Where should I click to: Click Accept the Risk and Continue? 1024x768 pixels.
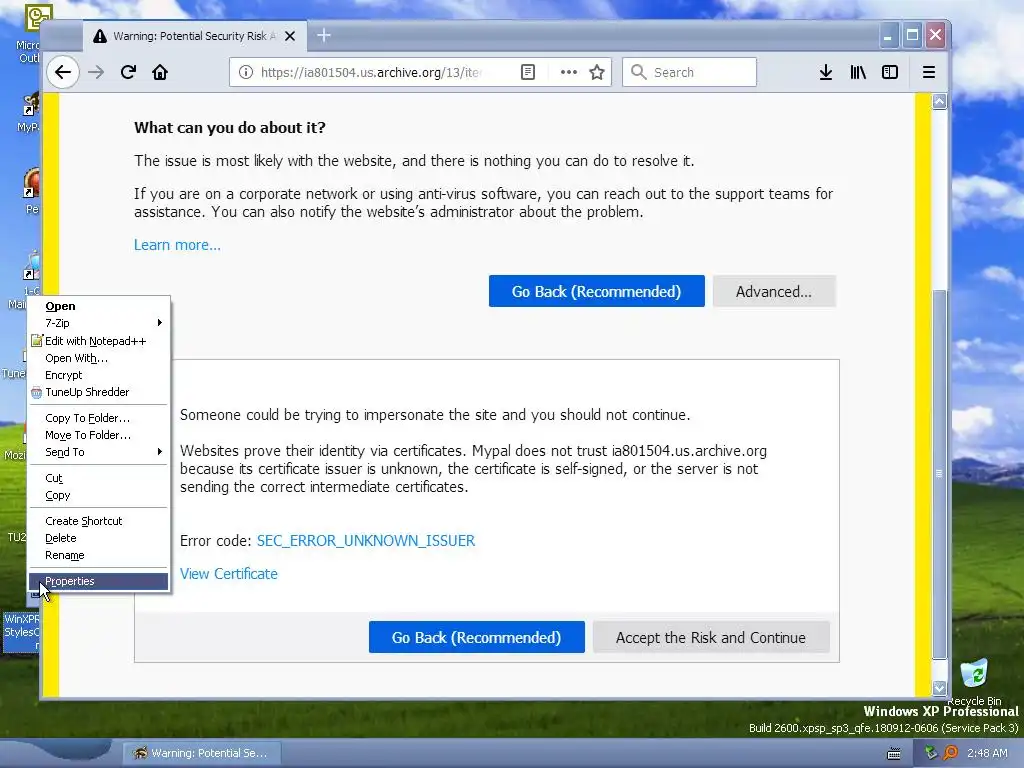(x=711, y=637)
